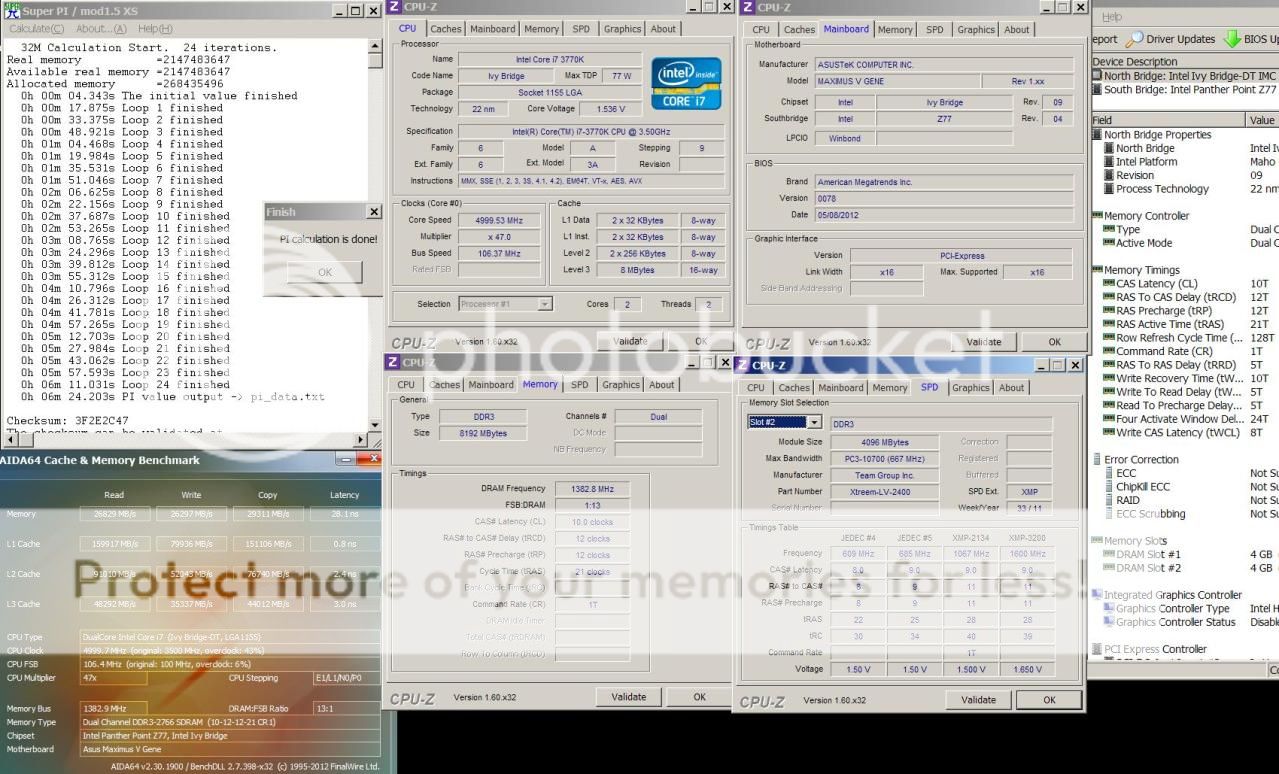
Task: Click the Super PI title bar icon
Action: [x=11, y=10]
